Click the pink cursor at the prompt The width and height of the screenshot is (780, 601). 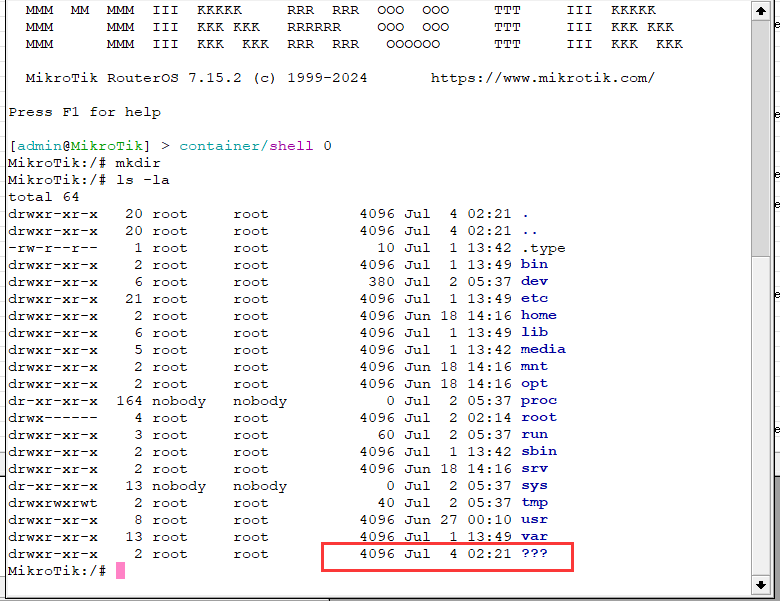pos(120,571)
